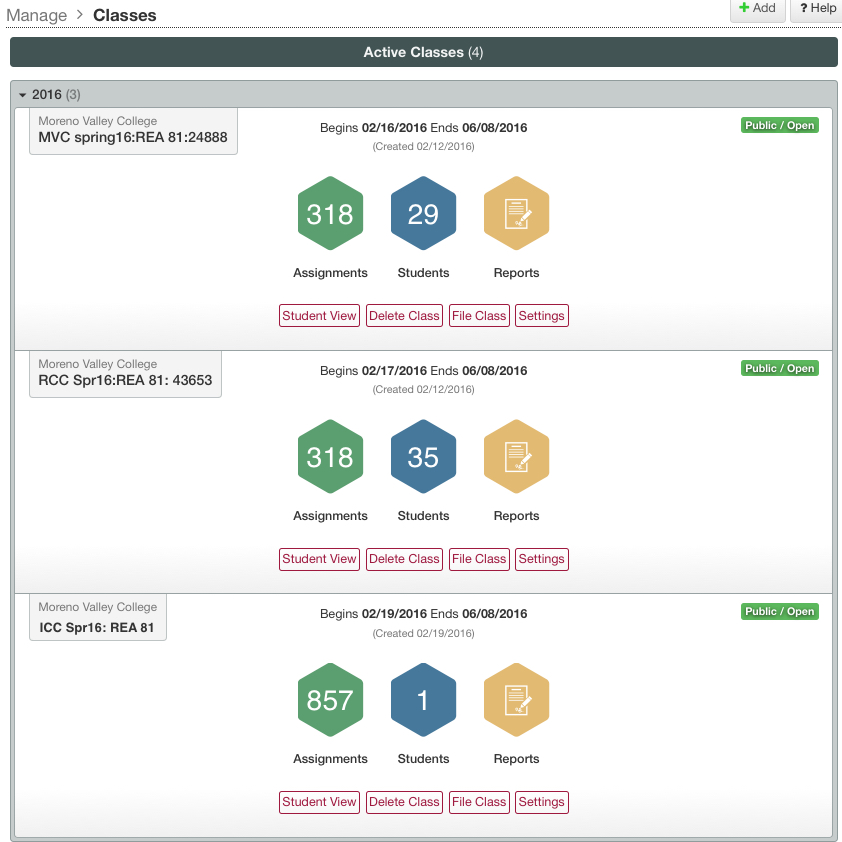The height and width of the screenshot is (842, 842).
Task: Open Settings for the MVC spring16 class
Action: tap(541, 316)
